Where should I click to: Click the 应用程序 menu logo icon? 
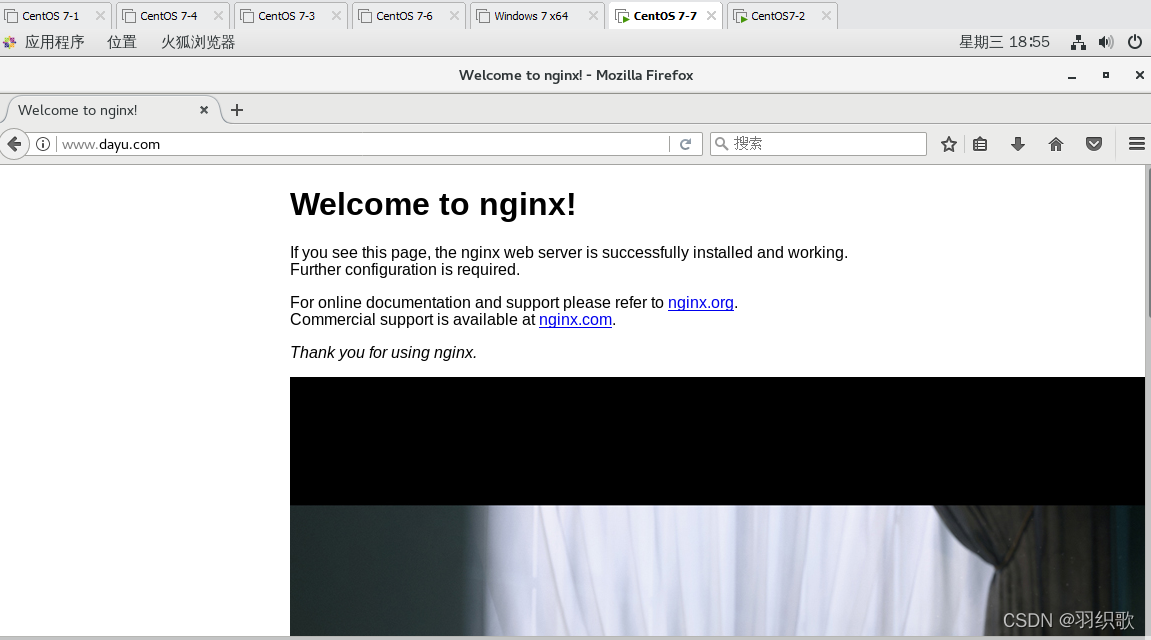[x=10, y=43]
